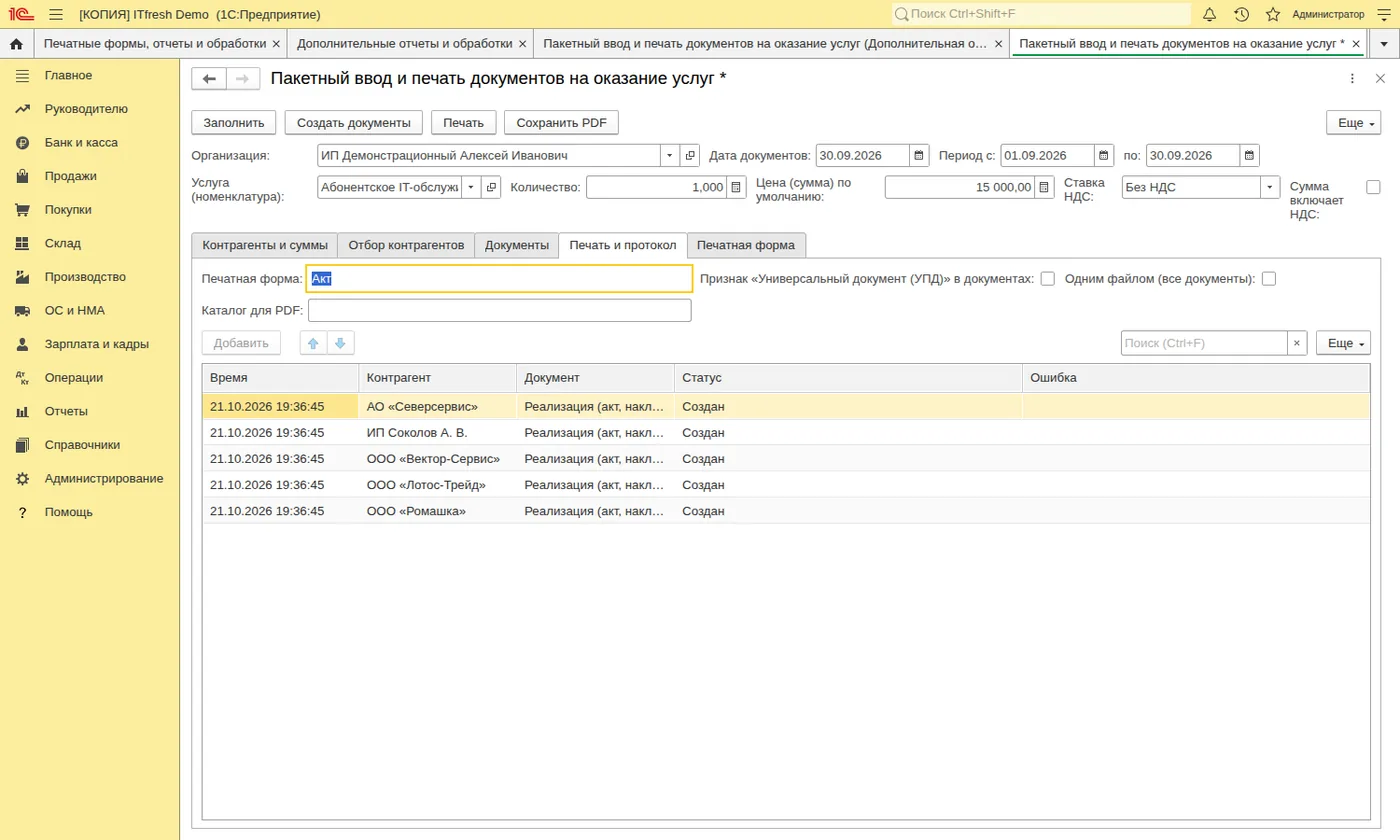Select row with ООО «Ромашка»

(786, 511)
